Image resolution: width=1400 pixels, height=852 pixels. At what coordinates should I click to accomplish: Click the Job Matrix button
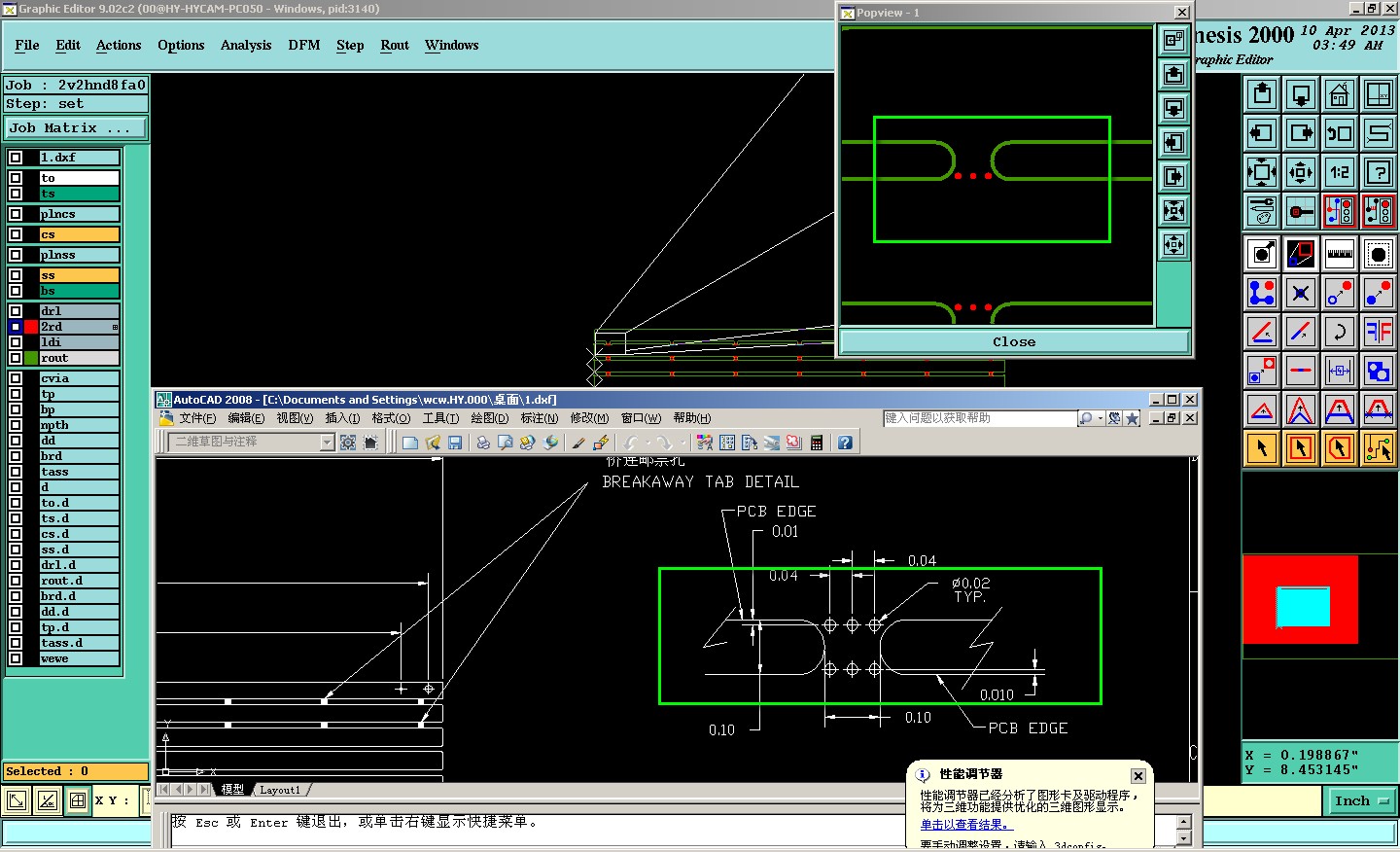point(75,127)
